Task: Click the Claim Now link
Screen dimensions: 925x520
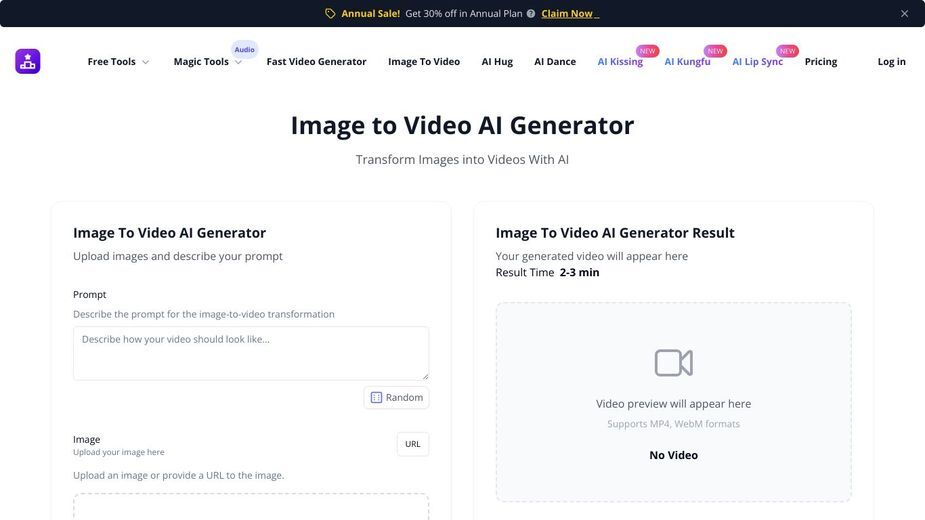Action: 570,14
